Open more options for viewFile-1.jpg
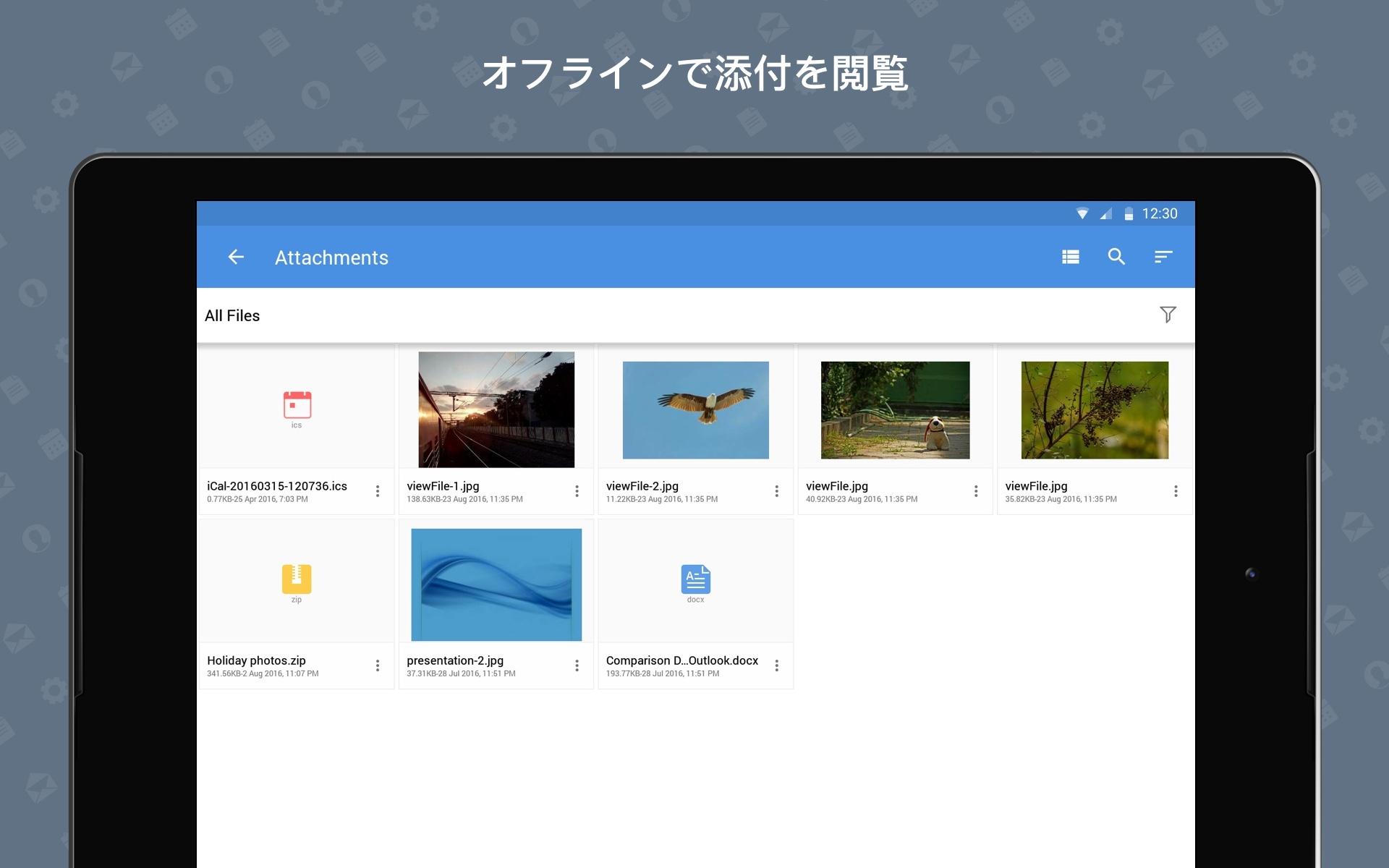Screen dimensions: 1389x868 577,491
